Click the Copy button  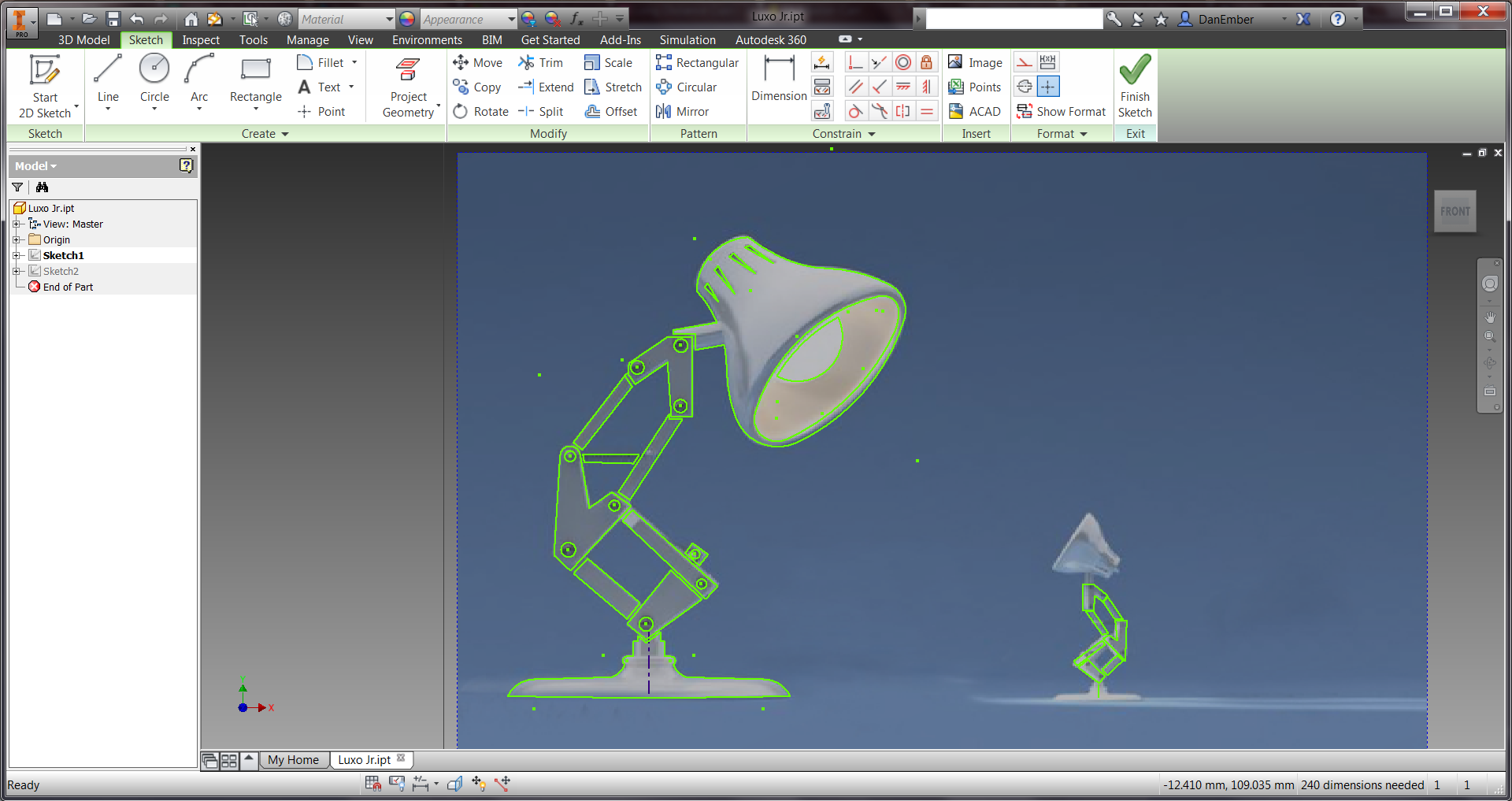click(477, 87)
